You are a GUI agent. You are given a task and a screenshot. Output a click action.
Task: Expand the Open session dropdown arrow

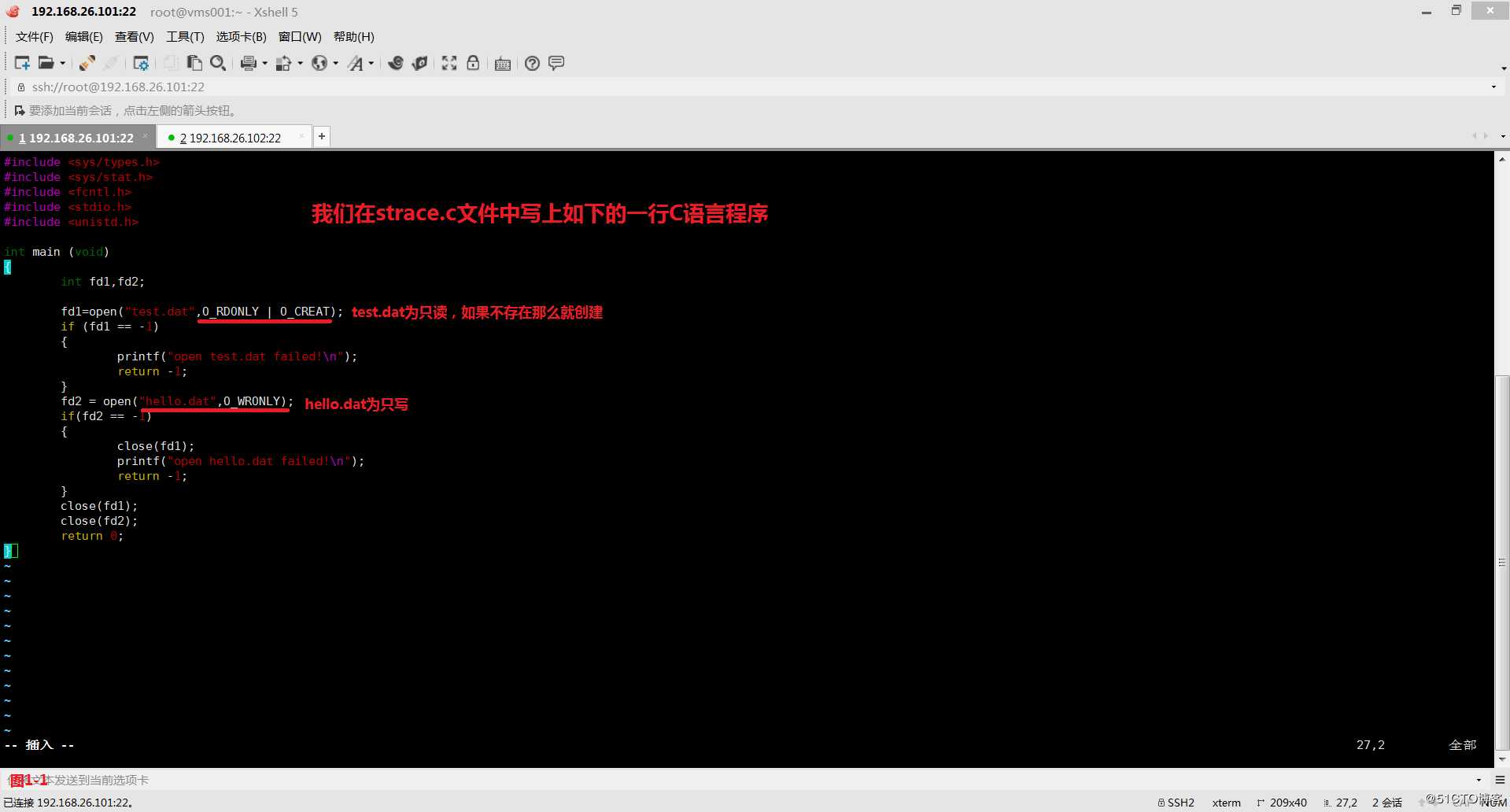pos(63,63)
